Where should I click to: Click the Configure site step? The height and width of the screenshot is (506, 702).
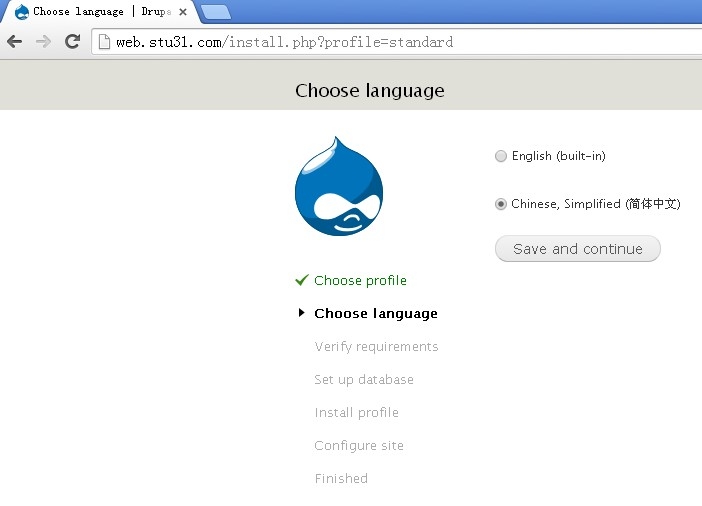[358, 445]
